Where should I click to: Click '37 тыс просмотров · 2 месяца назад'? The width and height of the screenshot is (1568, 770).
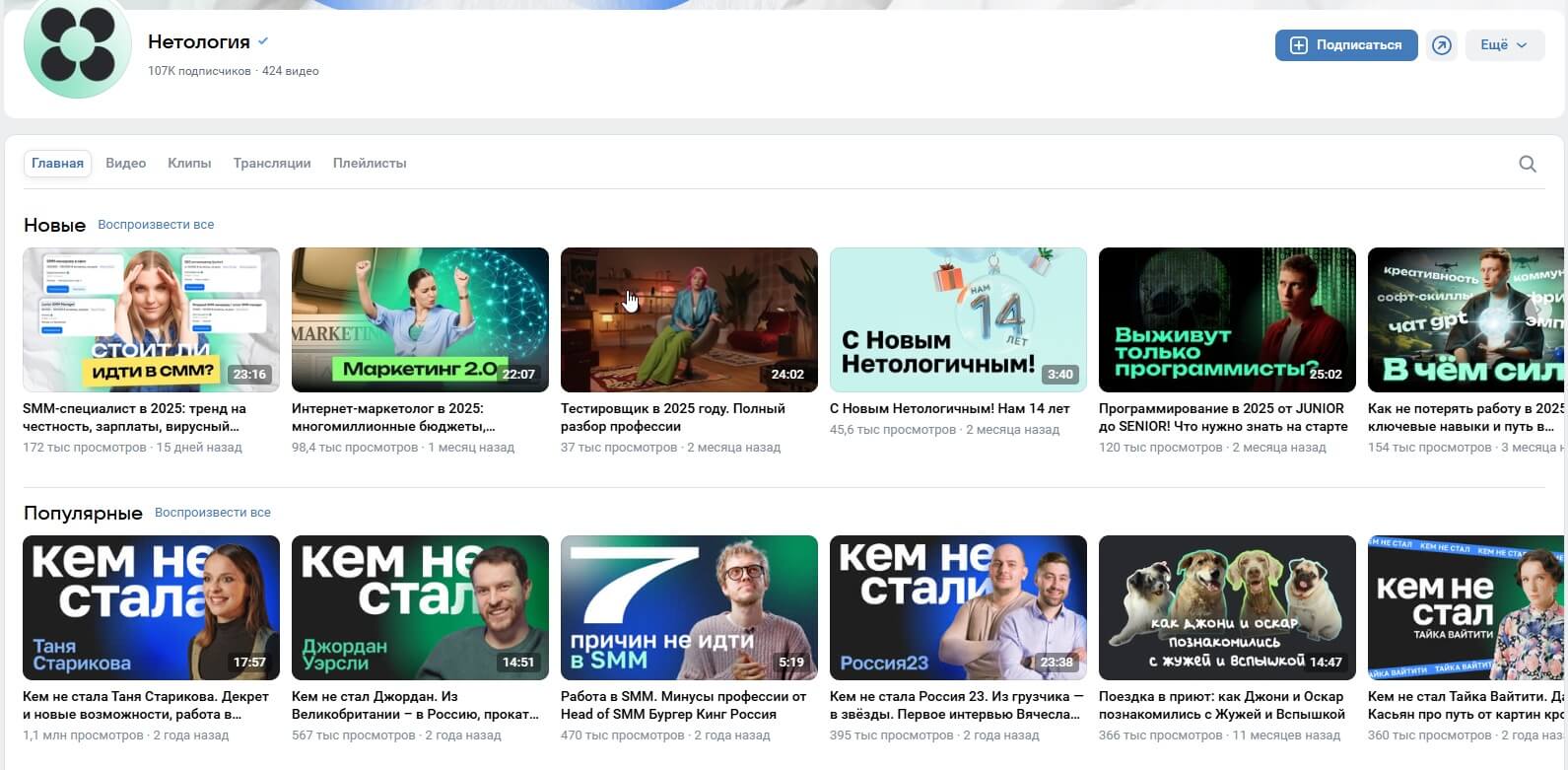[x=670, y=448]
